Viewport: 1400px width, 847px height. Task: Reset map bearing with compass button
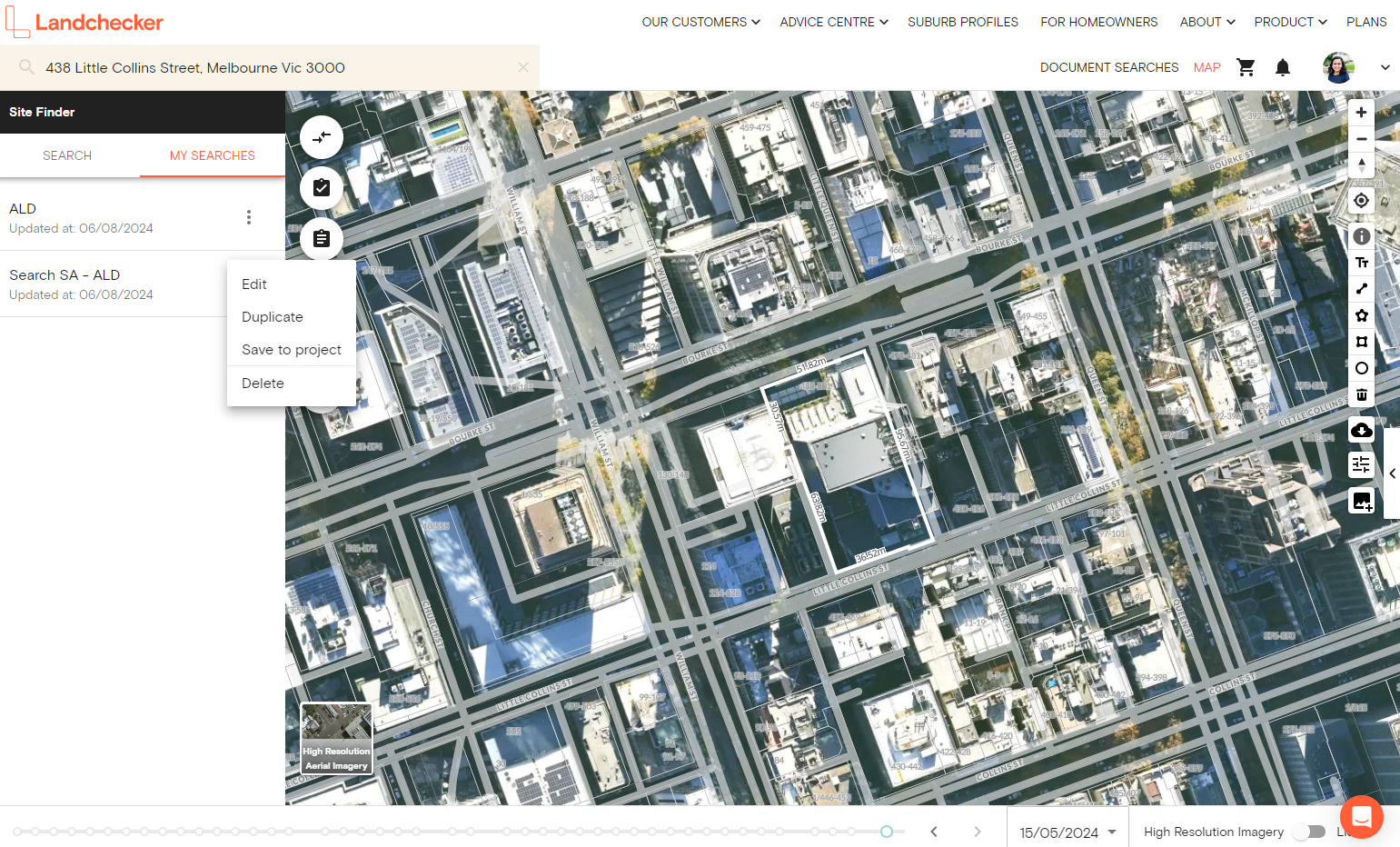tap(1361, 165)
